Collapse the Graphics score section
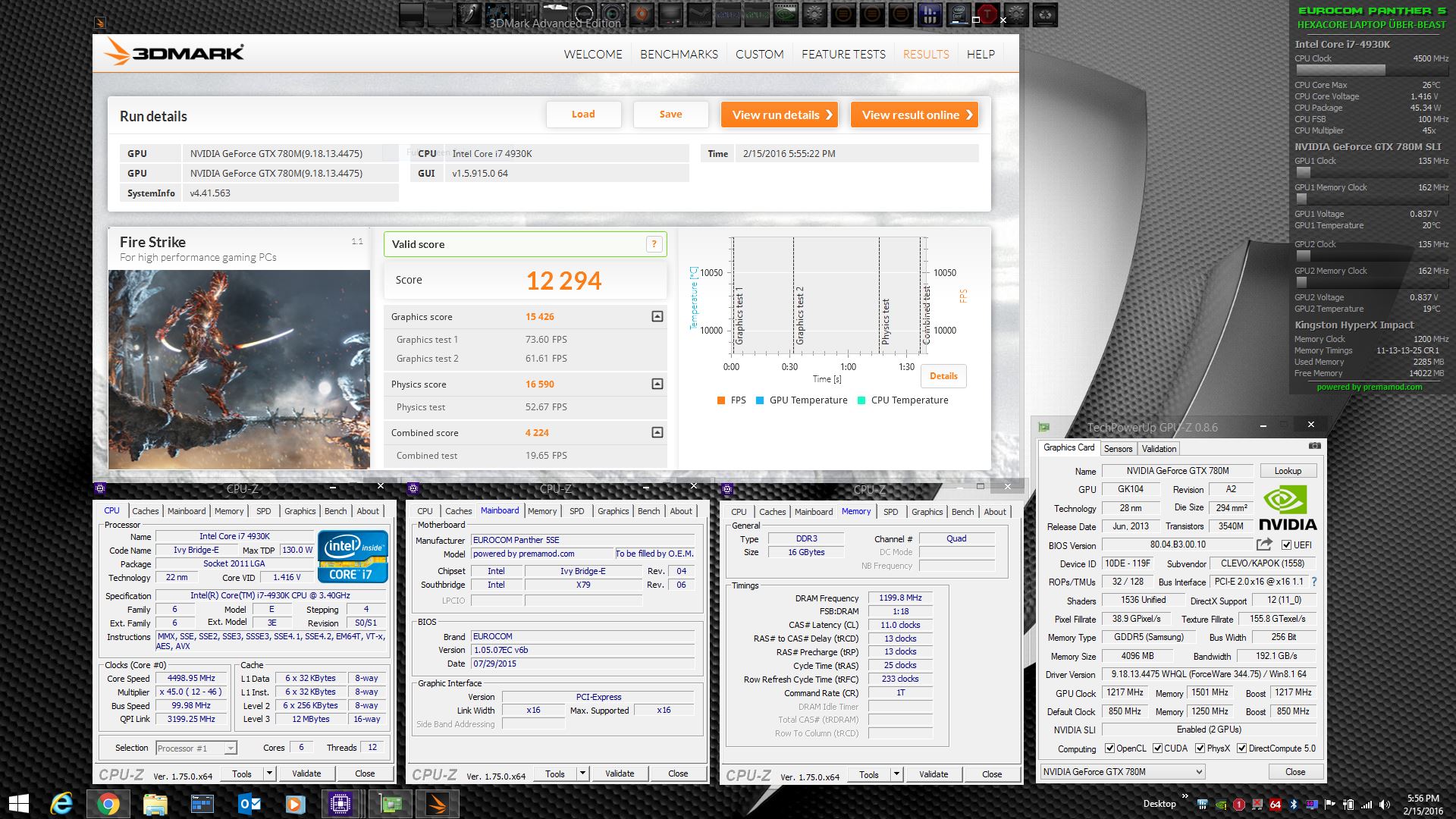Viewport: 1456px width, 819px height. [x=657, y=316]
